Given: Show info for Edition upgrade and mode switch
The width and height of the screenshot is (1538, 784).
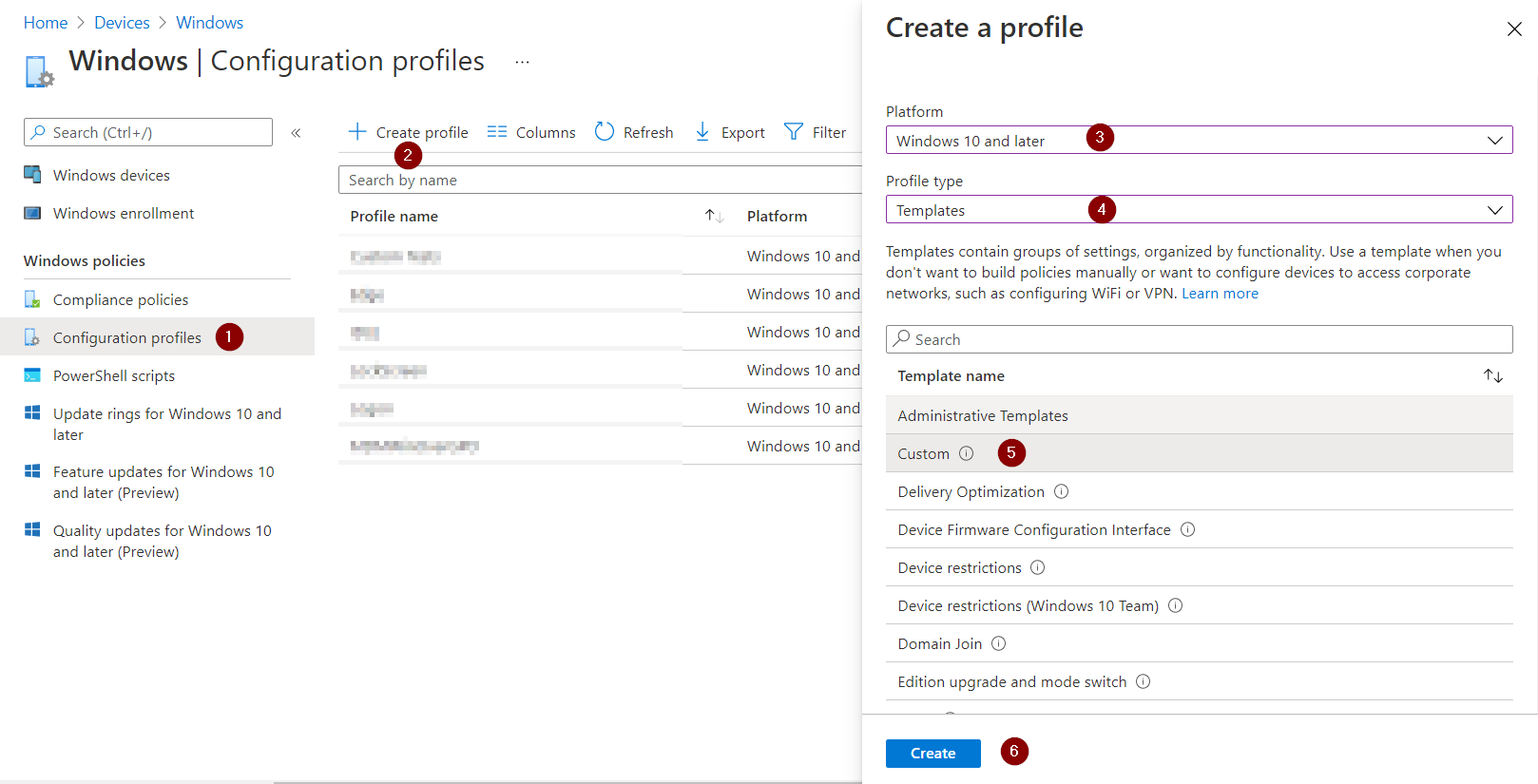Looking at the screenshot, I should 1144,681.
